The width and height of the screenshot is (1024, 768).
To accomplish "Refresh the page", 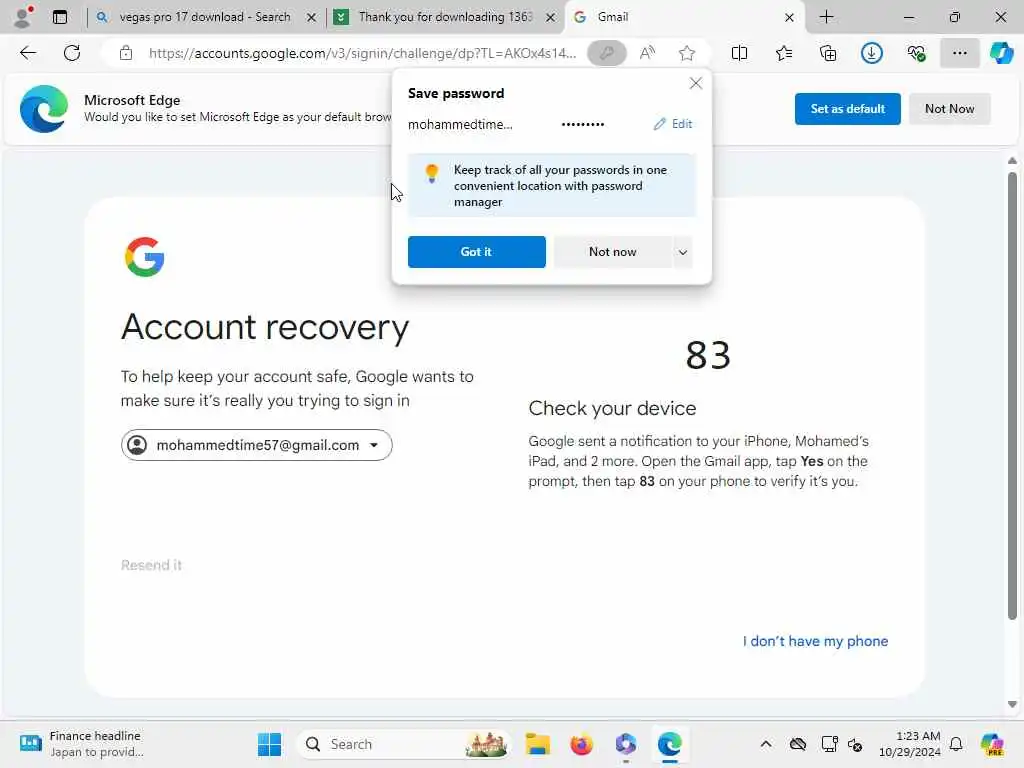I will coord(72,53).
